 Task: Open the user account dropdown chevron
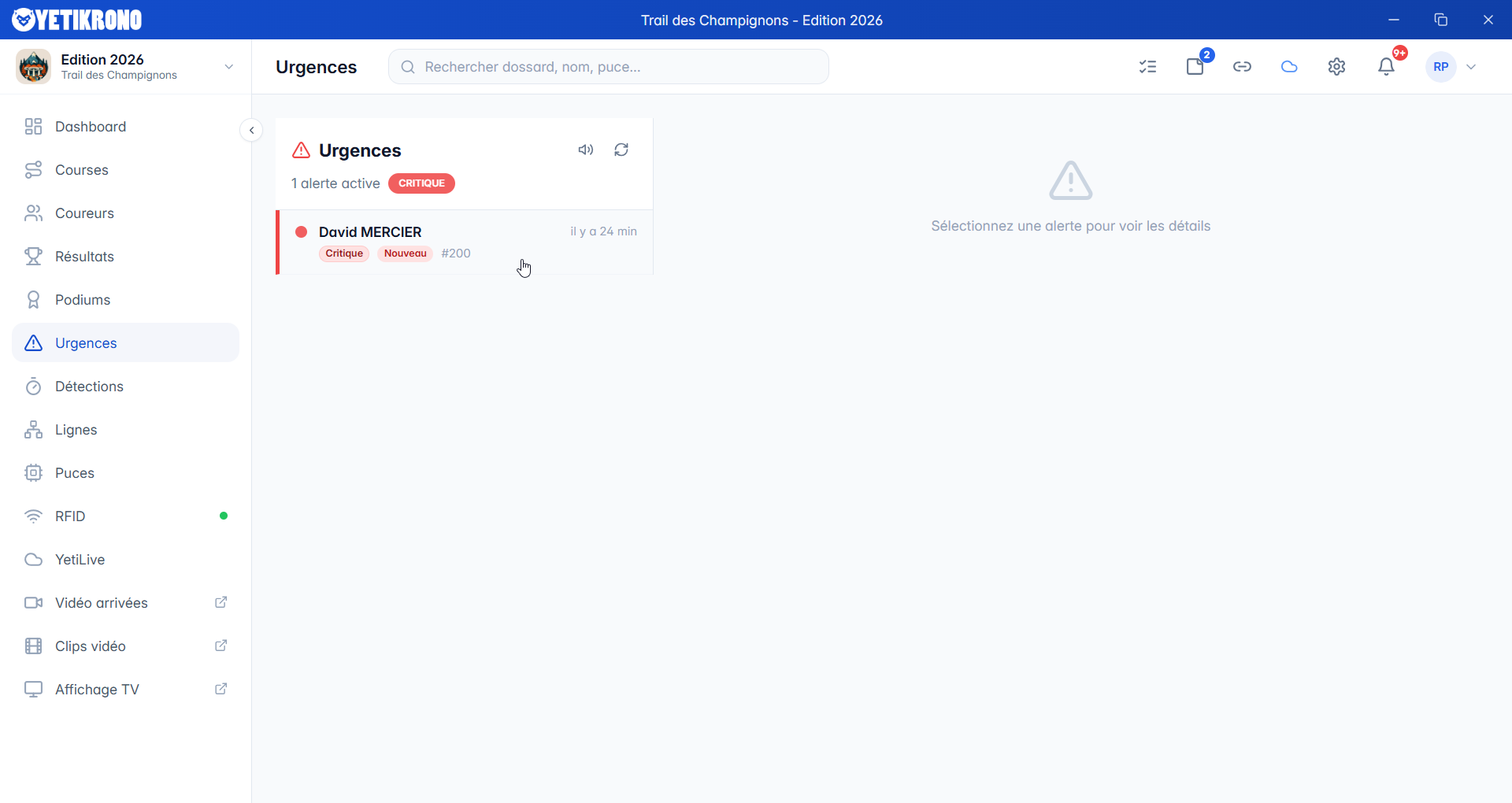(1471, 67)
